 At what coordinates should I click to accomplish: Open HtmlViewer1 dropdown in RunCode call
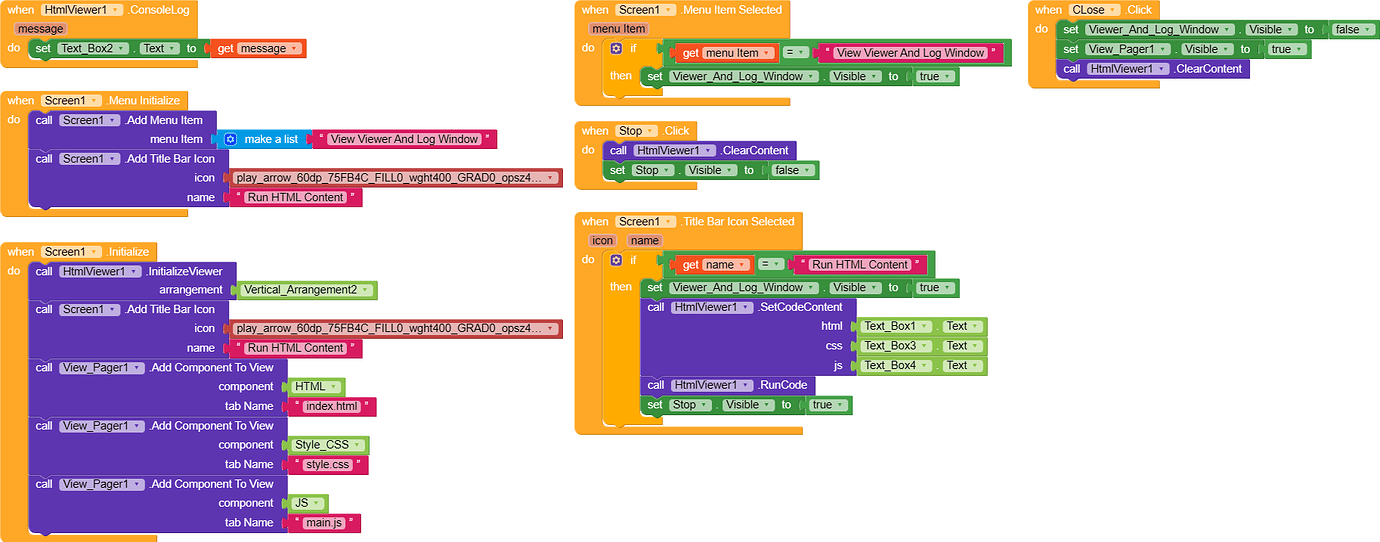tap(712, 385)
